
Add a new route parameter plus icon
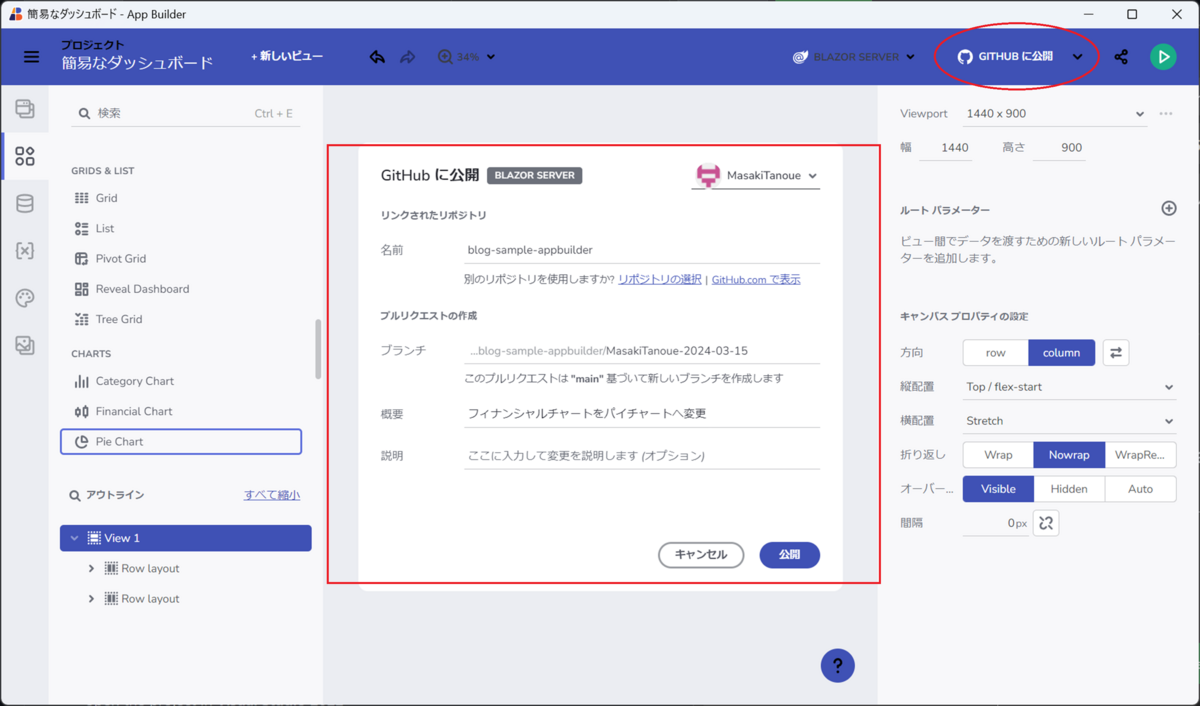[1168, 209]
